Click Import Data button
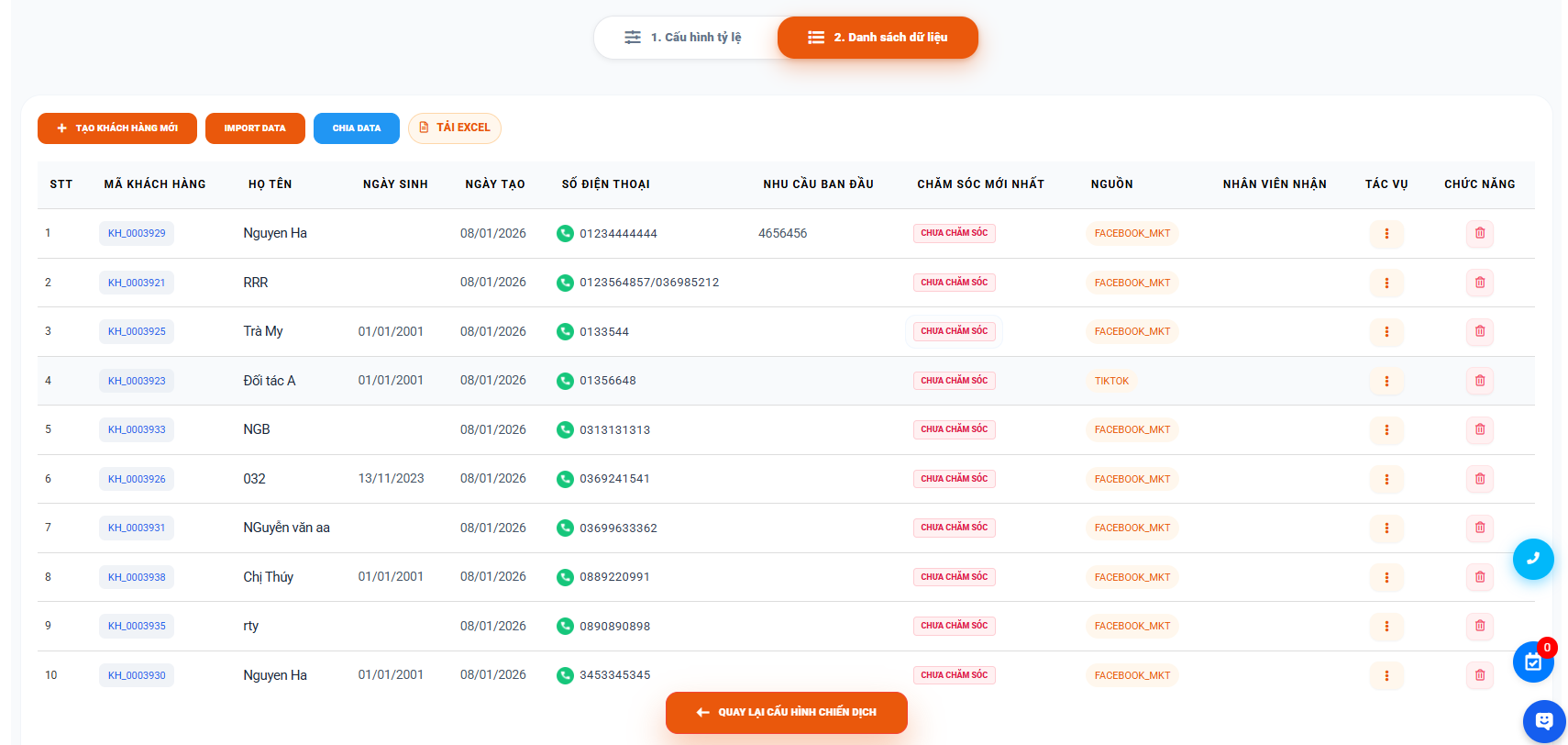Screen dimensions: 1568x745 click(x=254, y=128)
